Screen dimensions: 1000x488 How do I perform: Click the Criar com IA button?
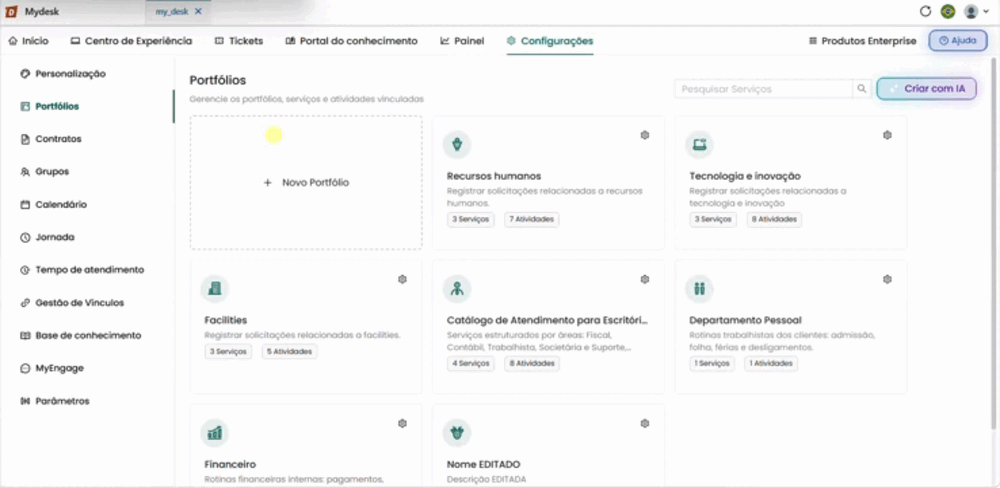pos(927,89)
